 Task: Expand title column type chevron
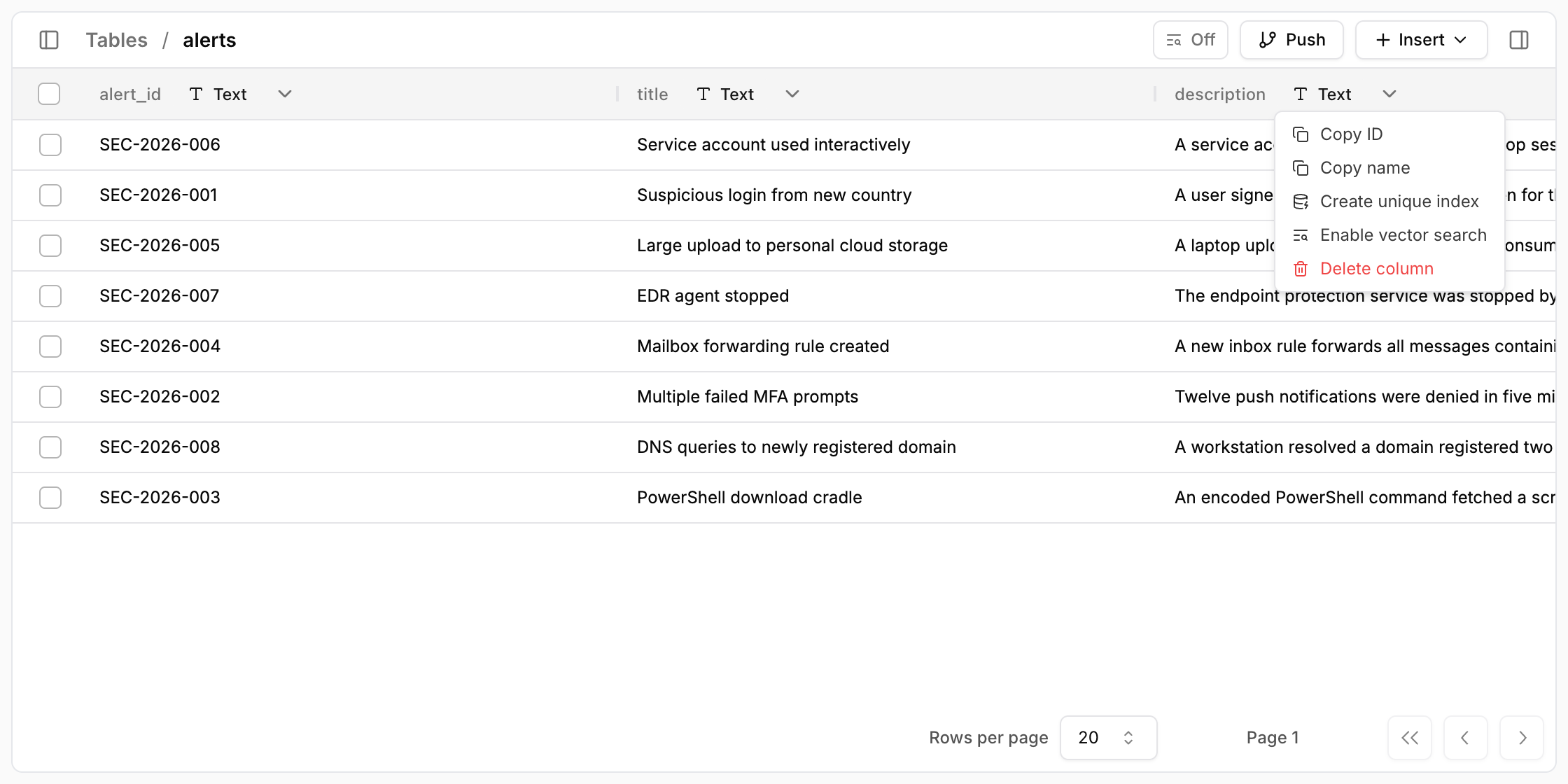pos(792,94)
